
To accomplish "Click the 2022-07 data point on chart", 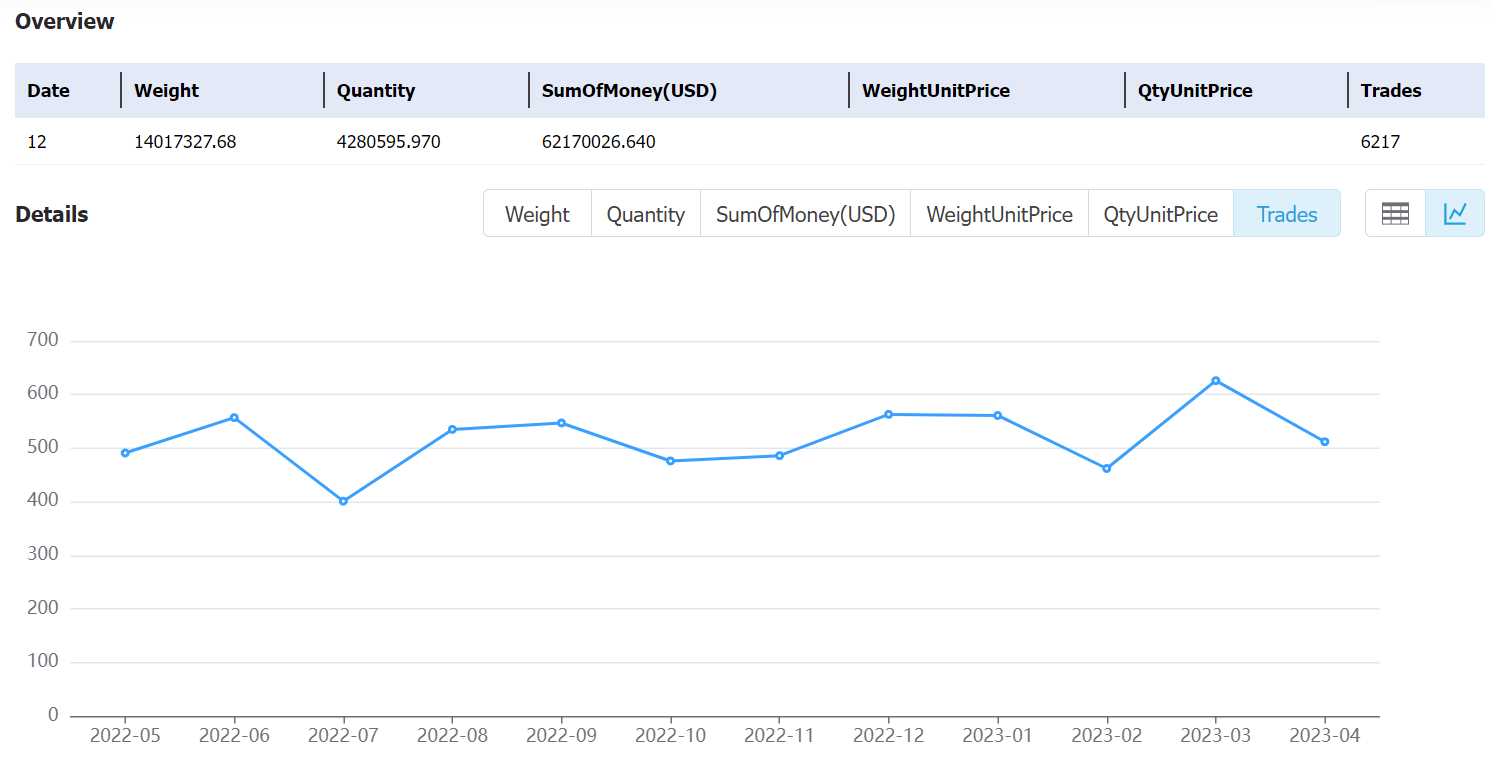I will [343, 501].
